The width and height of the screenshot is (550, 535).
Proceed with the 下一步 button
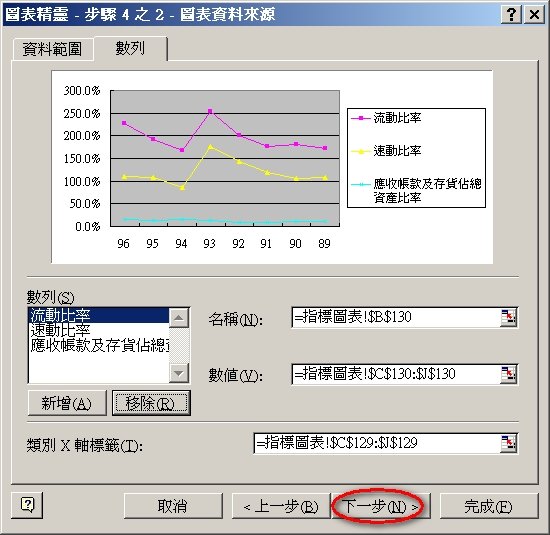coord(380,506)
